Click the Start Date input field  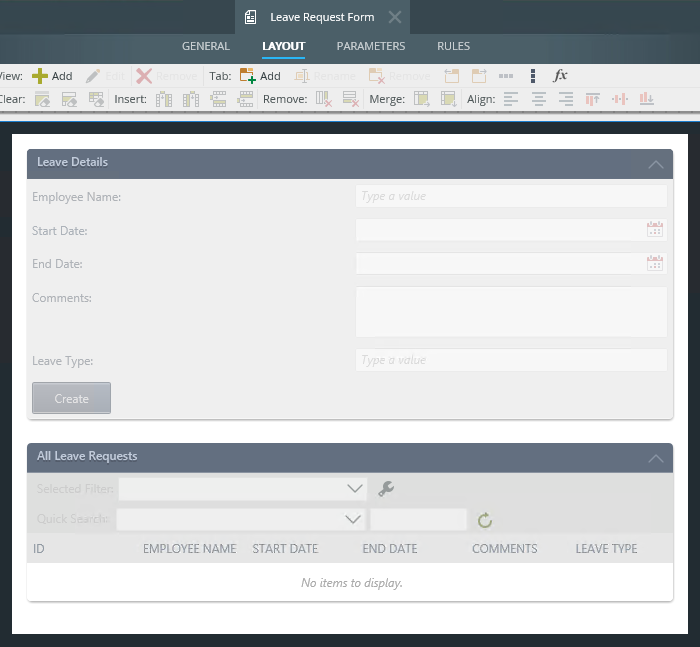[x=511, y=230]
